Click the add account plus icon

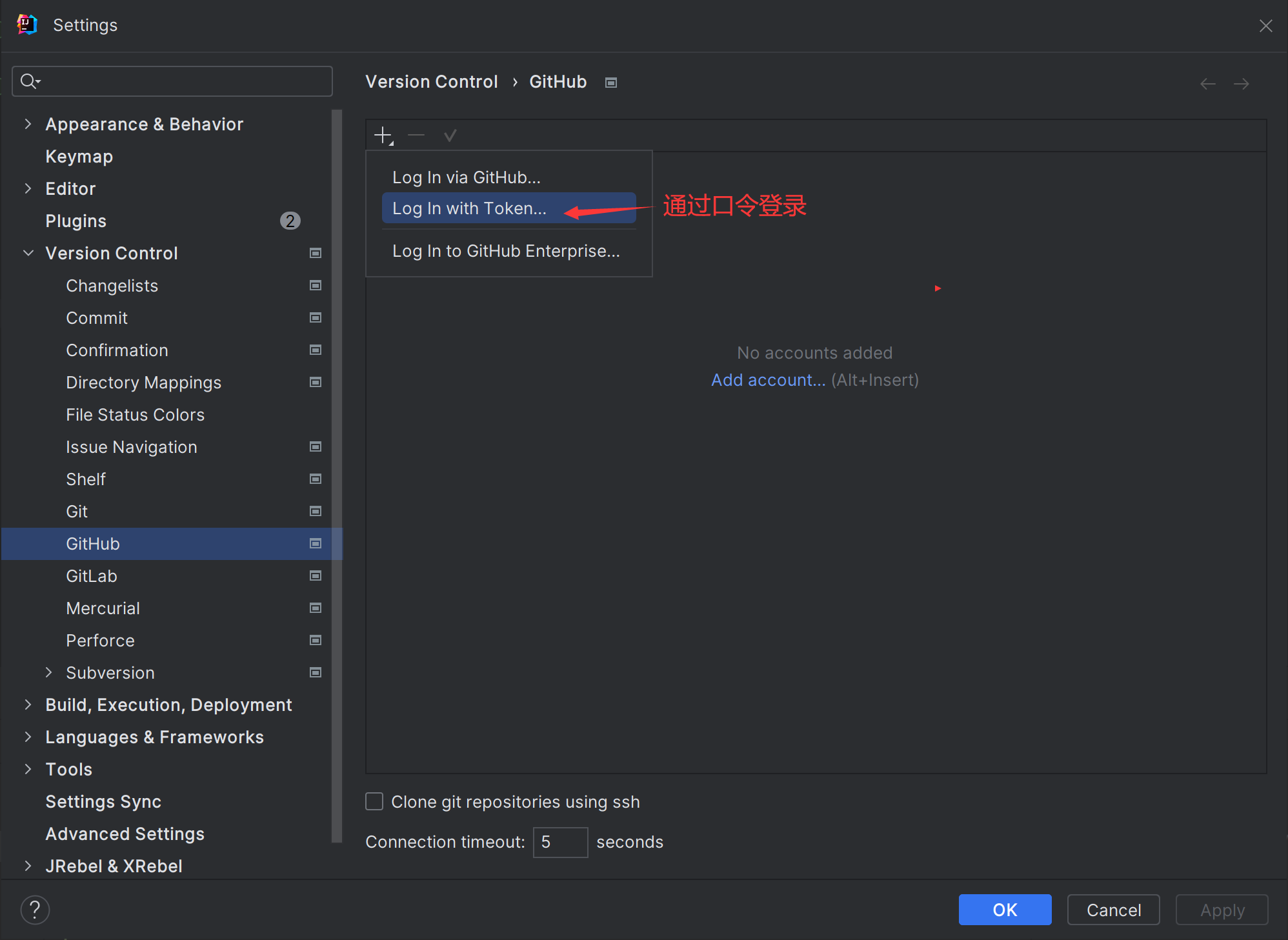(x=383, y=135)
